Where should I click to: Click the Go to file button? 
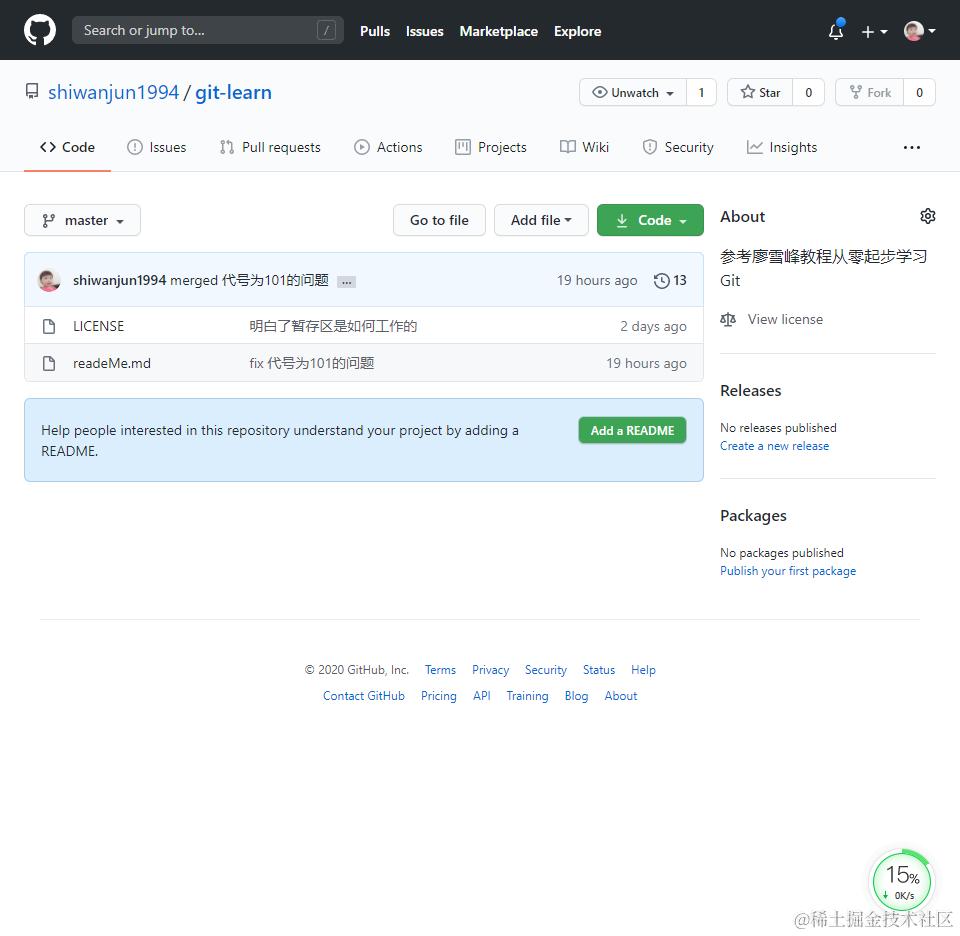(440, 220)
